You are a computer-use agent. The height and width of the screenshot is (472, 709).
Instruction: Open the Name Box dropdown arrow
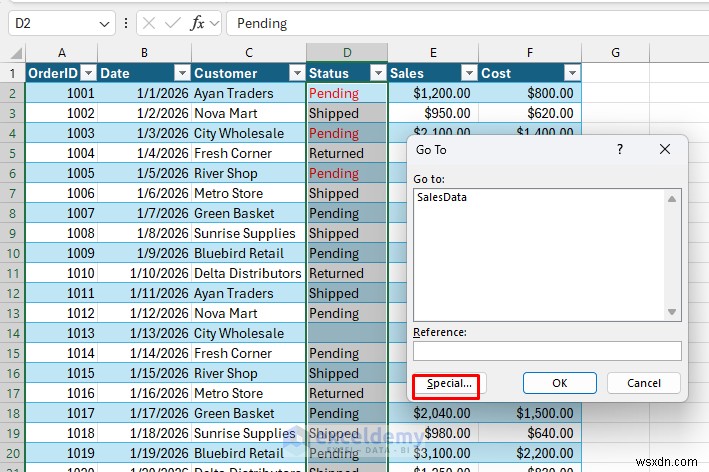104,24
